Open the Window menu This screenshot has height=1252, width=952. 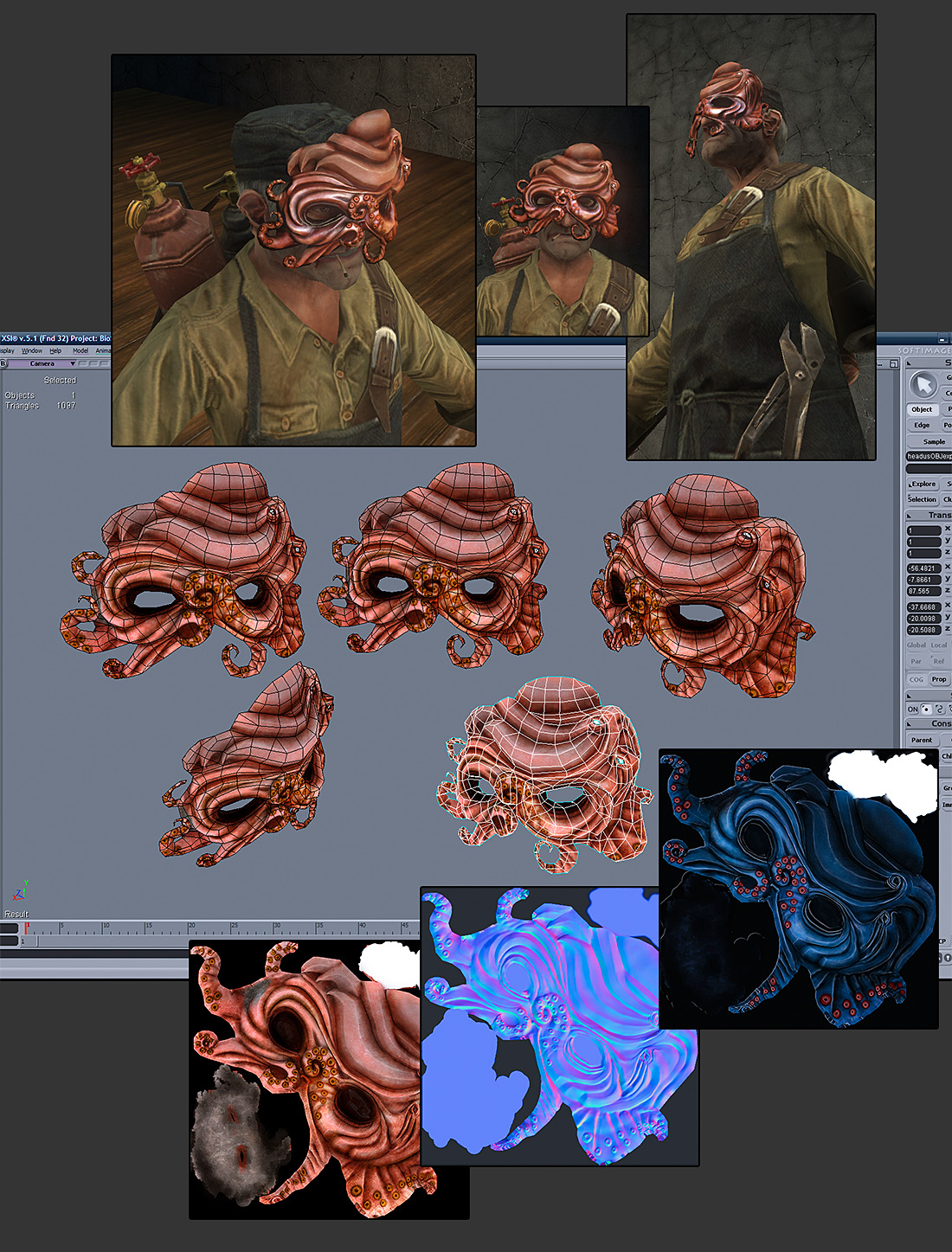point(32,350)
